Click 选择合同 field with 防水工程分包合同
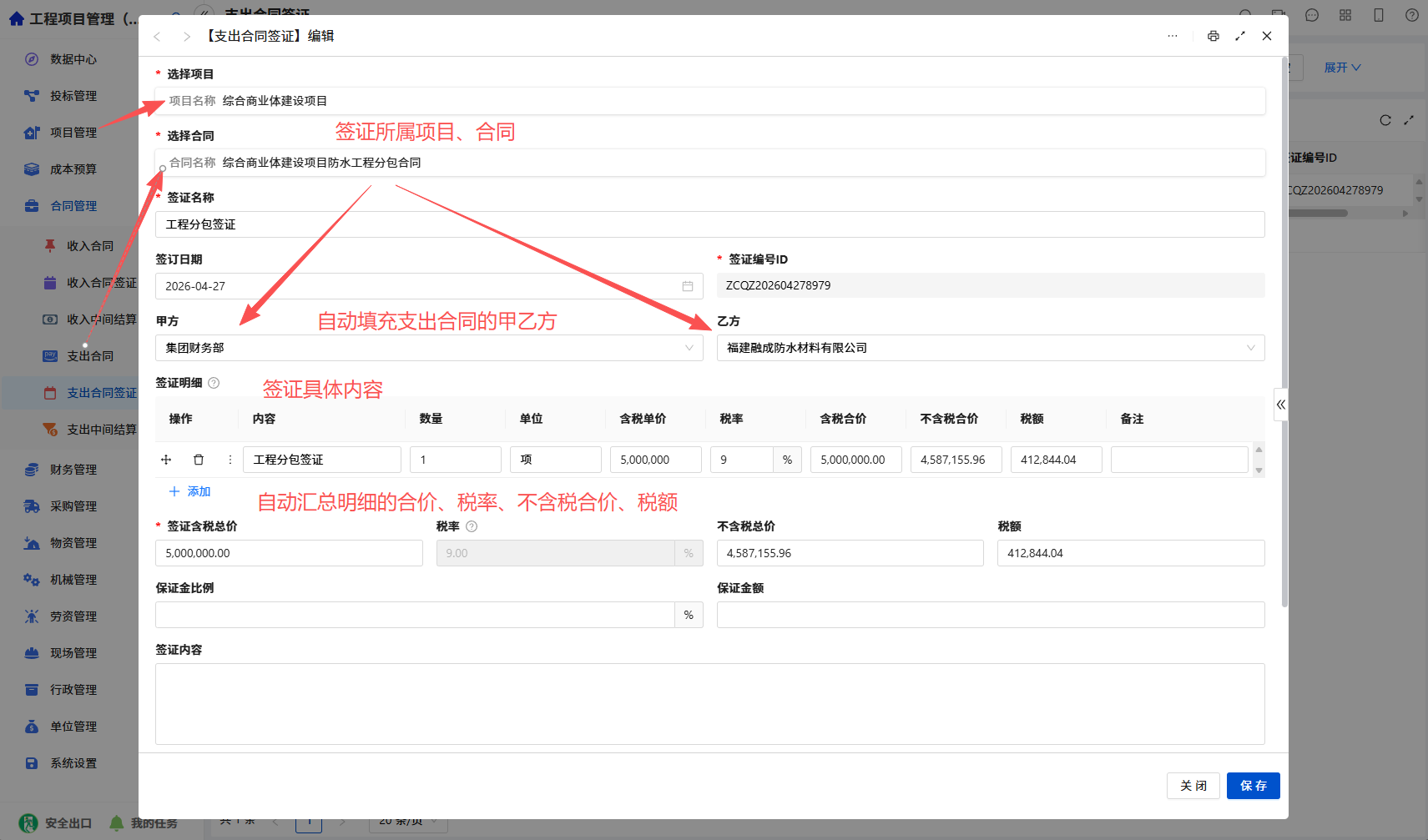This screenshot has height=840, width=1428. [710, 163]
